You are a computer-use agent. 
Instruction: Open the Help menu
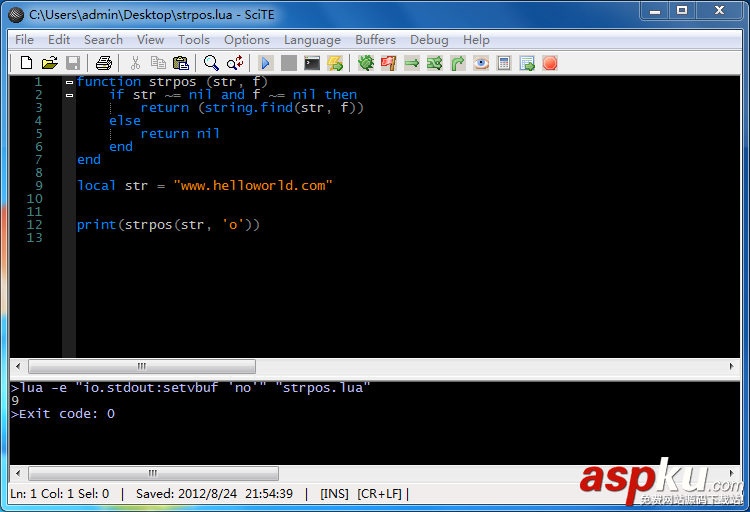(476, 40)
